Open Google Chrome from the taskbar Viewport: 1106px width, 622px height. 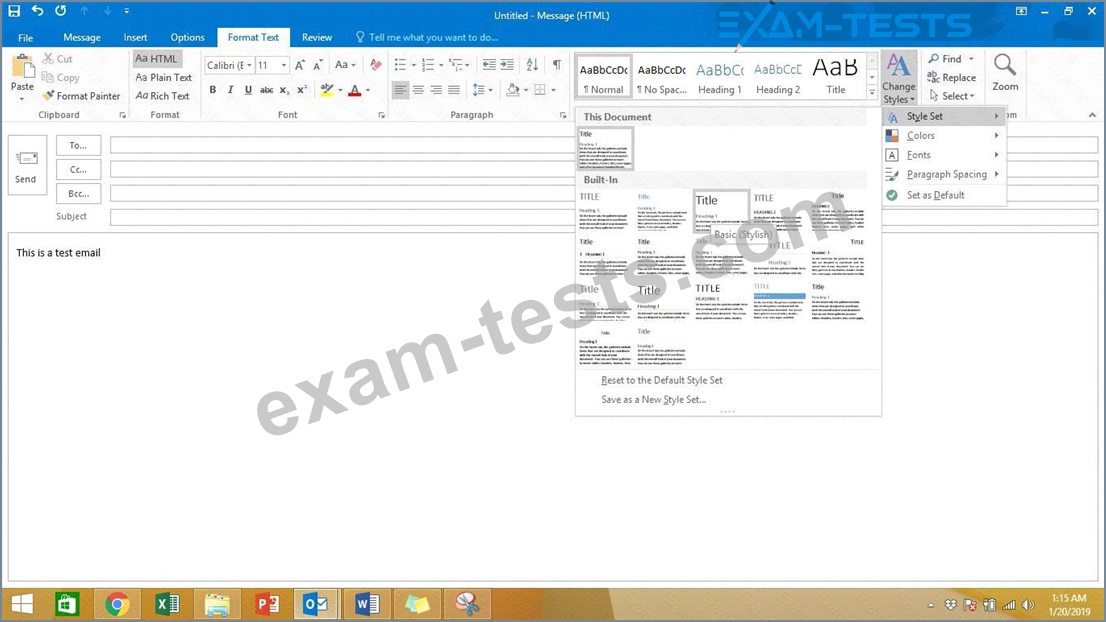coord(117,604)
